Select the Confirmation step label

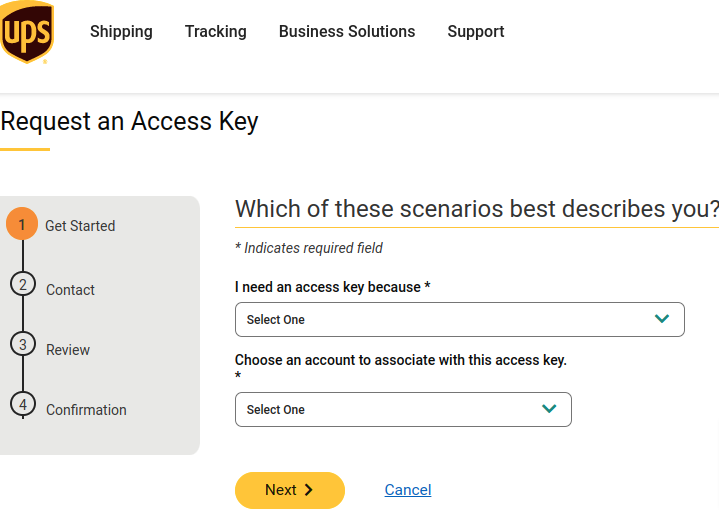tap(86, 410)
